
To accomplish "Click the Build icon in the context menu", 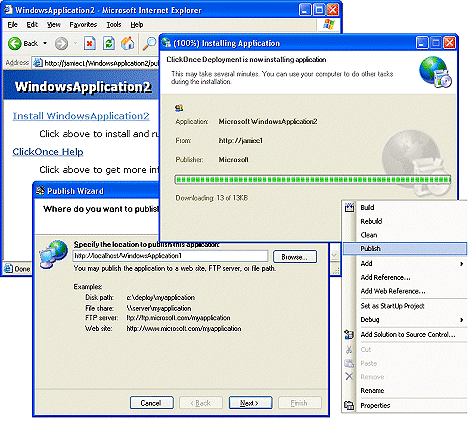I will point(349,207).
